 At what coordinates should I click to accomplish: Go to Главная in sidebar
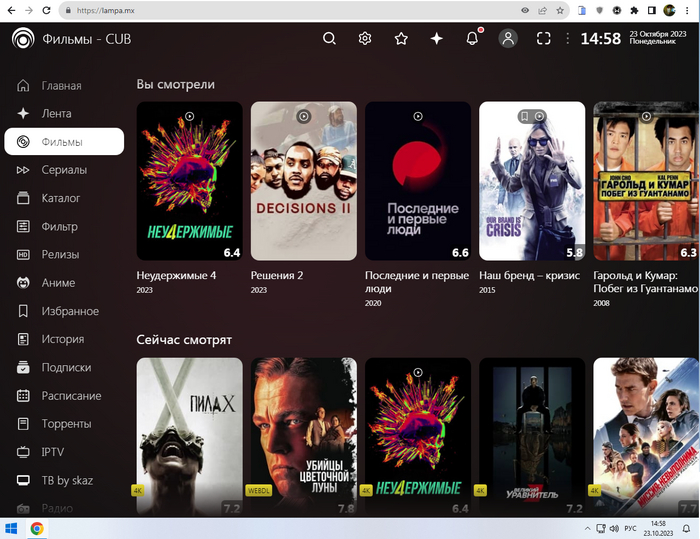tap(64, 85)
